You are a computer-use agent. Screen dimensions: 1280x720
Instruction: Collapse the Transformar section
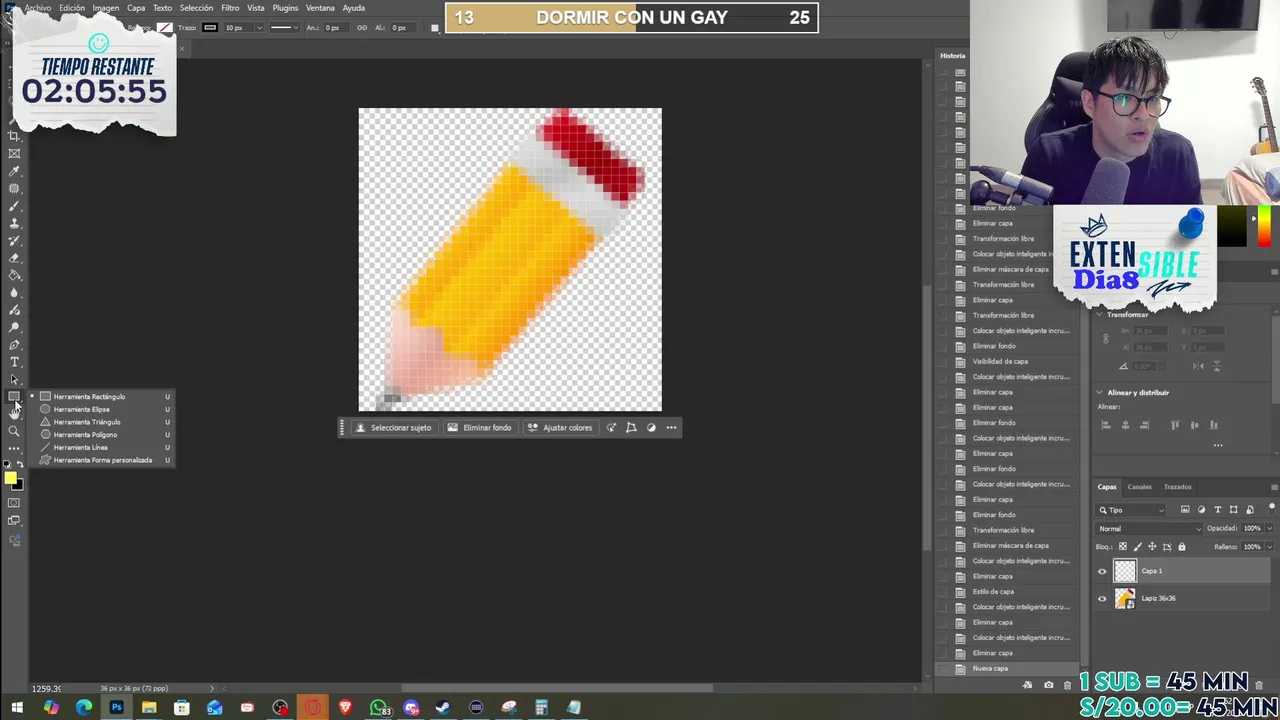pyautogui.click(x=1099, y=315)
